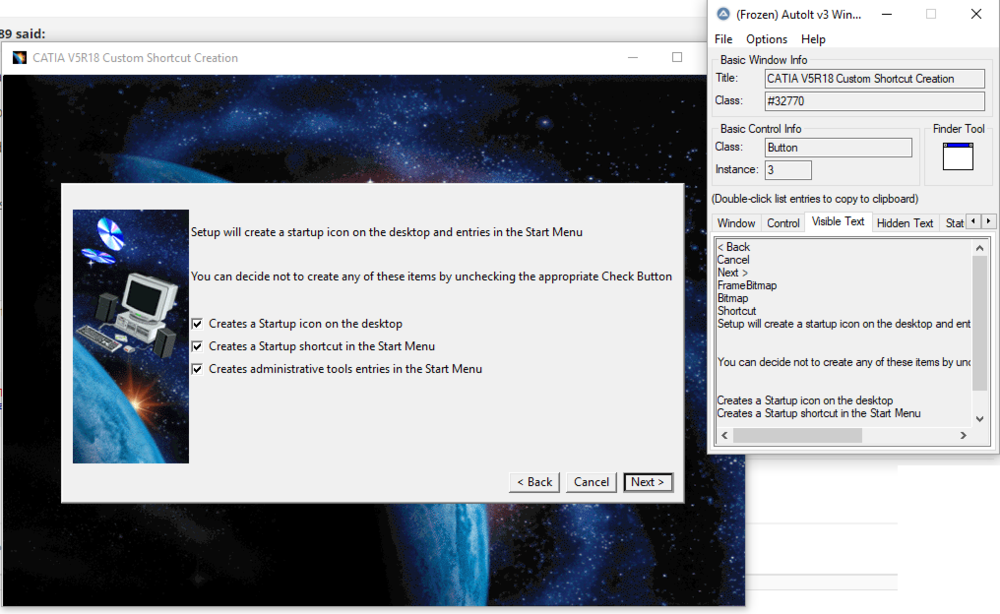This screenshot has width=1000, height=614.
Task: Select the Visible Text tab
Action: (x=838, y=221)
